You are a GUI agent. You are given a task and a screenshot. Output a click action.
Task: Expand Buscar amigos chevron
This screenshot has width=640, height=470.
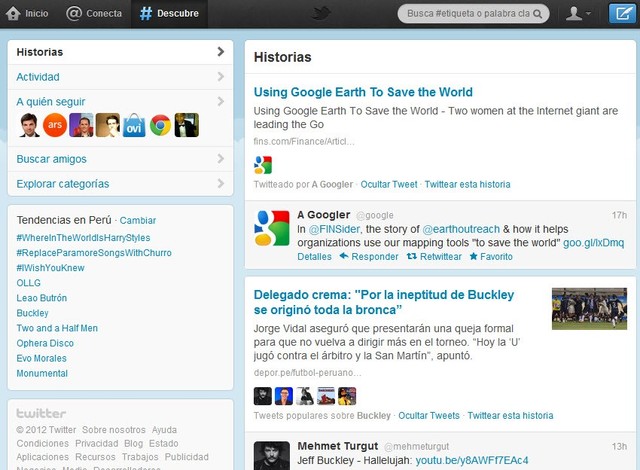221,159
